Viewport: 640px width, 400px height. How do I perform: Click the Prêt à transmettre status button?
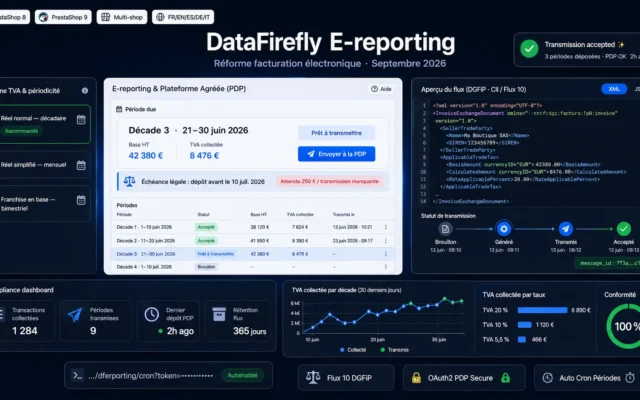click(336, 133)
